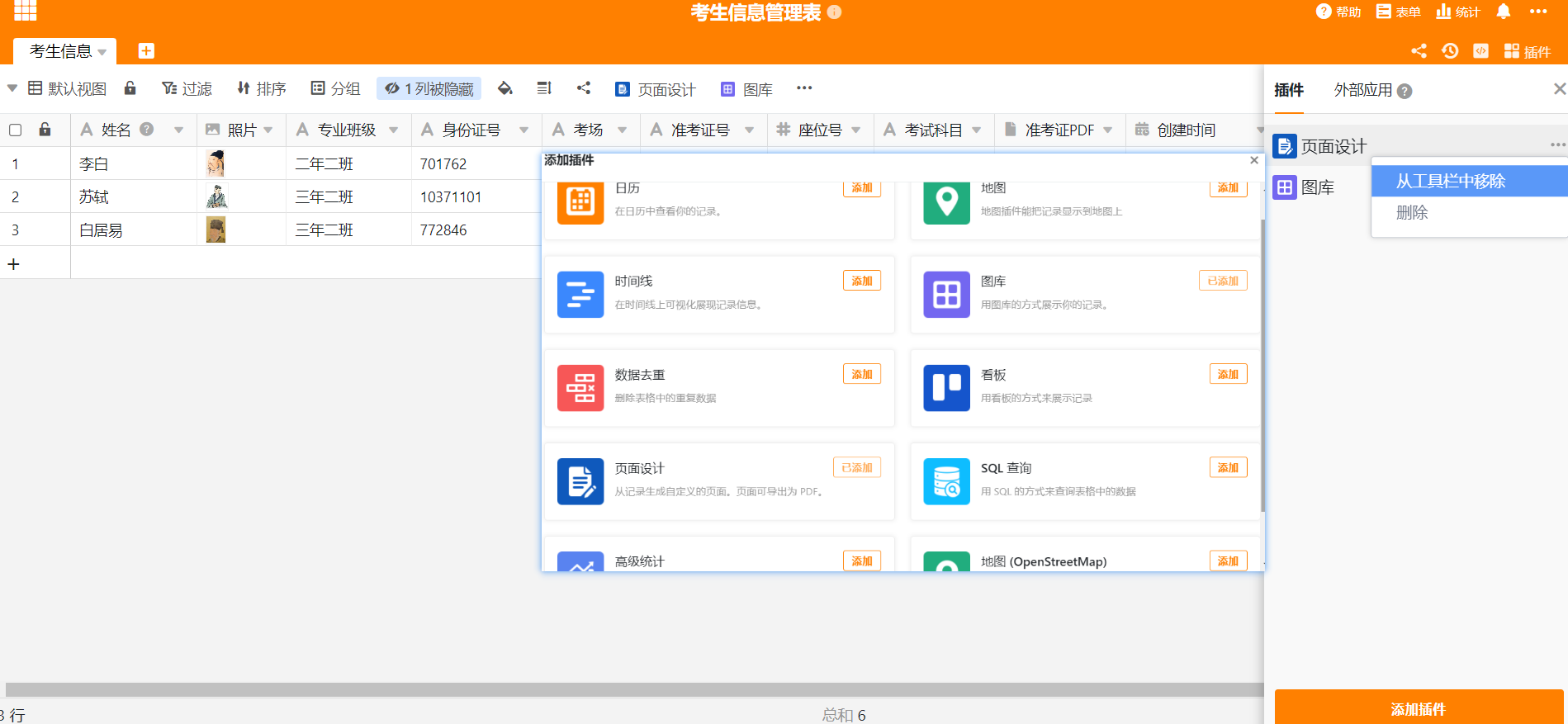Click the view lock icon beside 默认视图
Screen dimensions: 1568x724
[130, 88]
